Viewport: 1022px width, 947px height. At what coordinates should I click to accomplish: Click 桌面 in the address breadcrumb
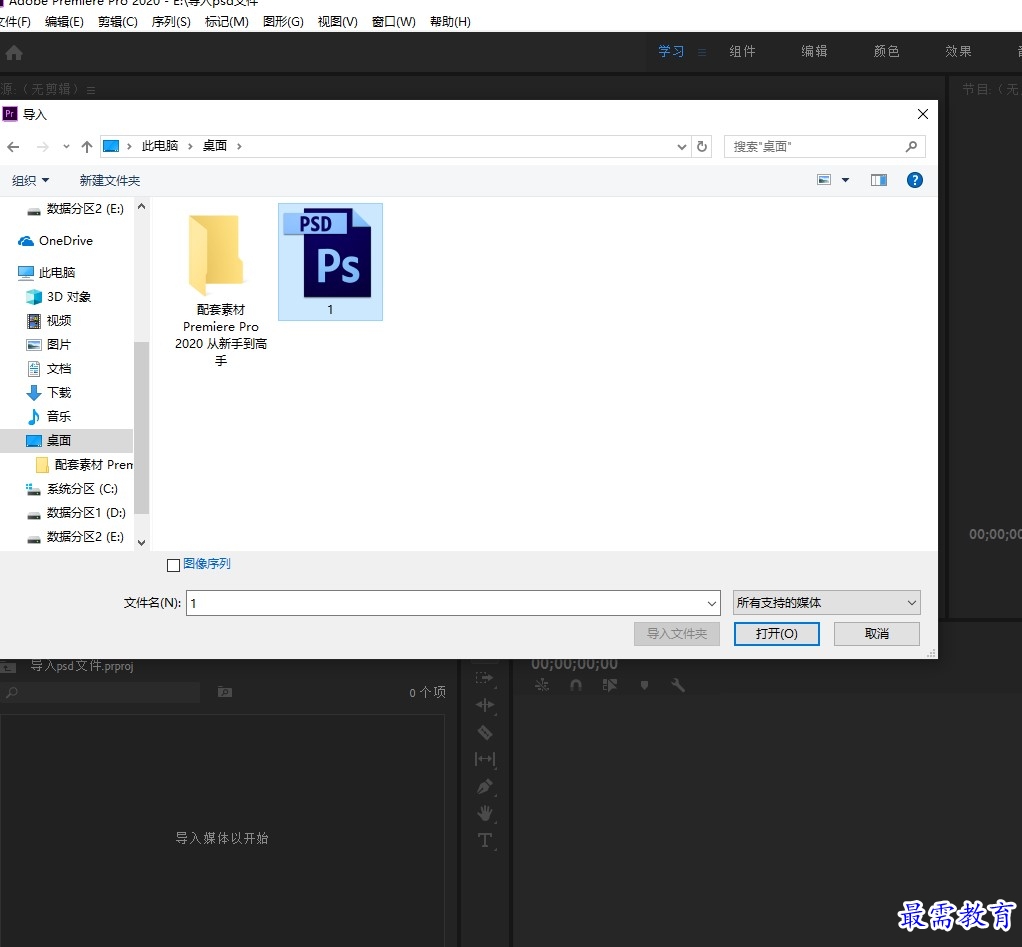[x=214, y=146]
